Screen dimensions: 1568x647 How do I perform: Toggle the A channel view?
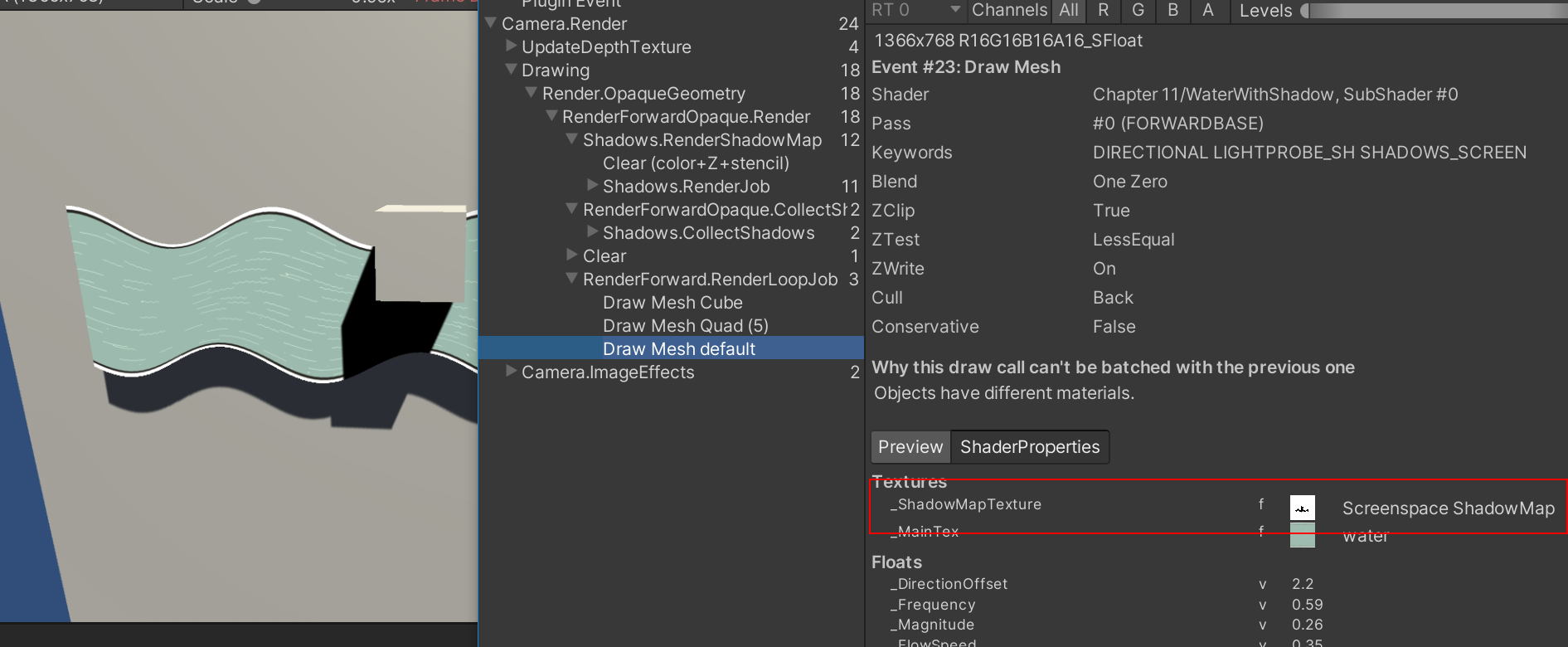pos(1207,10)
